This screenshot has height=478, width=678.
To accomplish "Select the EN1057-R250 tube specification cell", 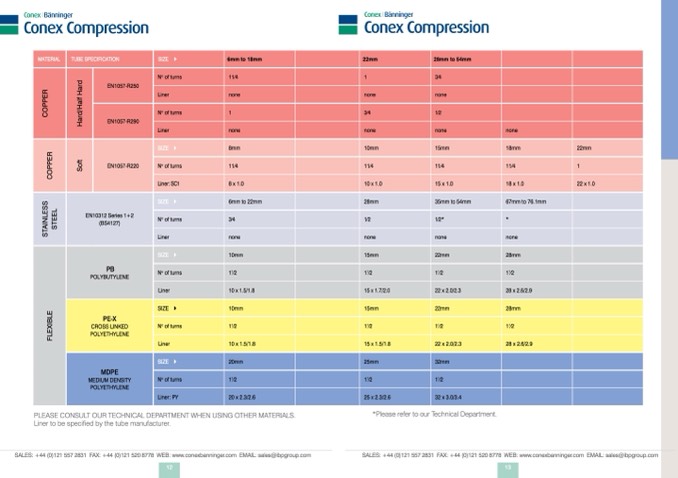I will pyautogui.click(x=122, y=85).
